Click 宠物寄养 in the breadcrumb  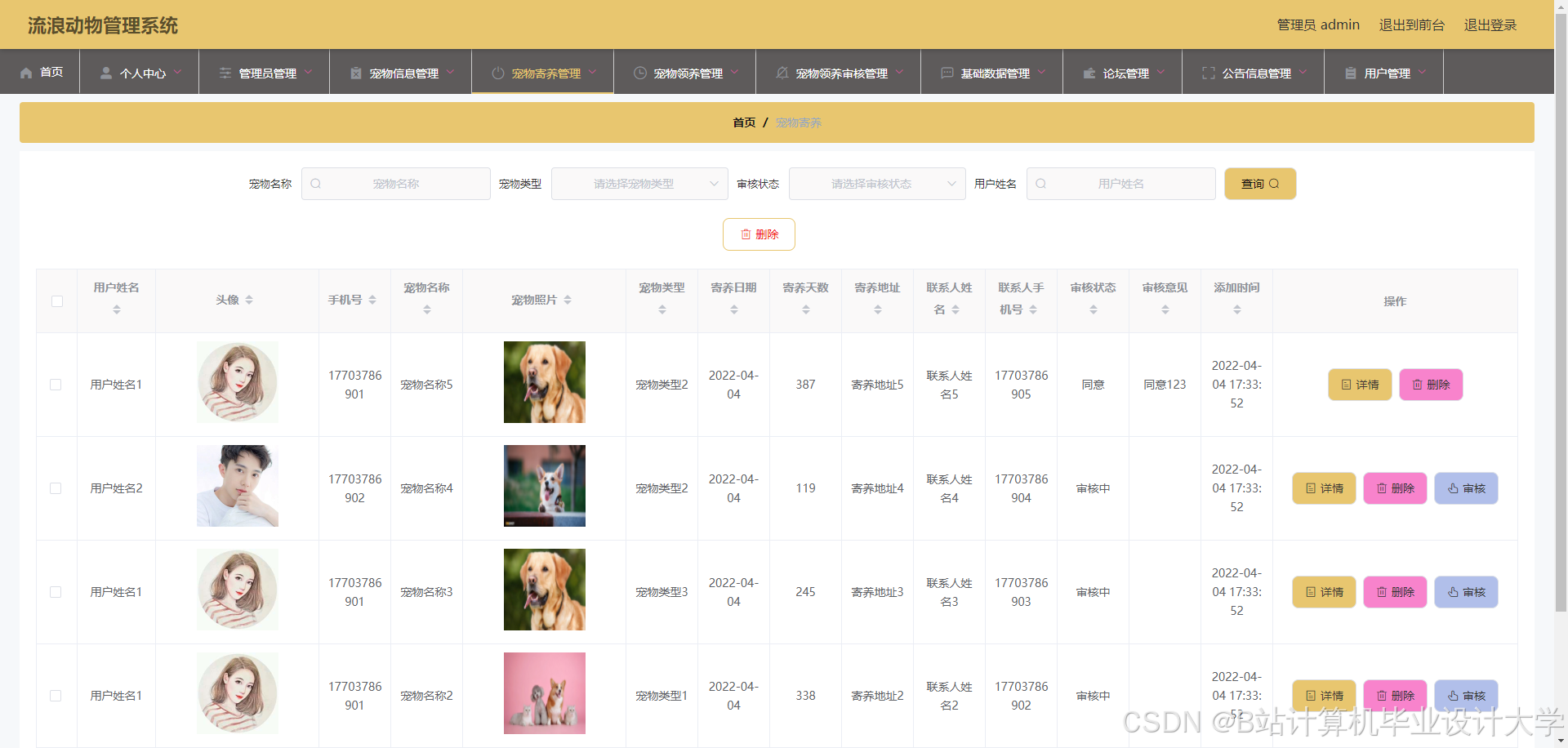pyautogui.click(x=799, y=122)
